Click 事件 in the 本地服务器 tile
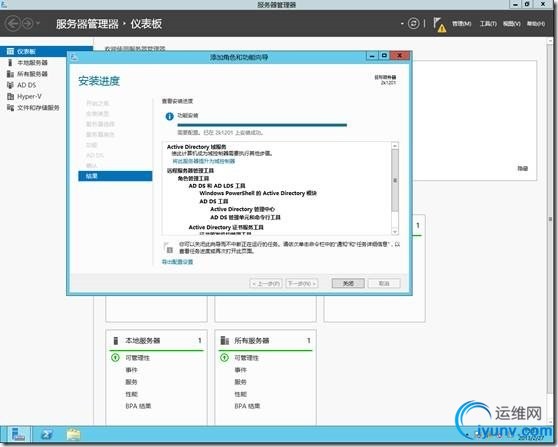Viewport: 558px width, 447px height. pos(131,370)
